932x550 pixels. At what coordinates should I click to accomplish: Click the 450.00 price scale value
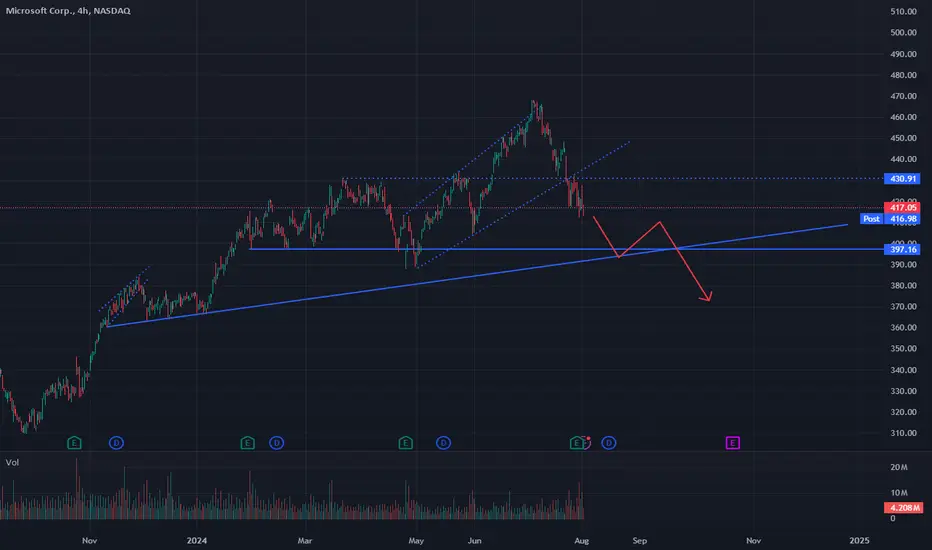(903, 138)
